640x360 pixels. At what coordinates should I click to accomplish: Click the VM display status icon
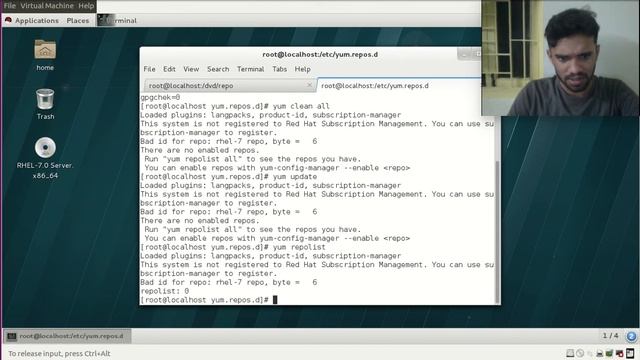click(x=630, y=353)
